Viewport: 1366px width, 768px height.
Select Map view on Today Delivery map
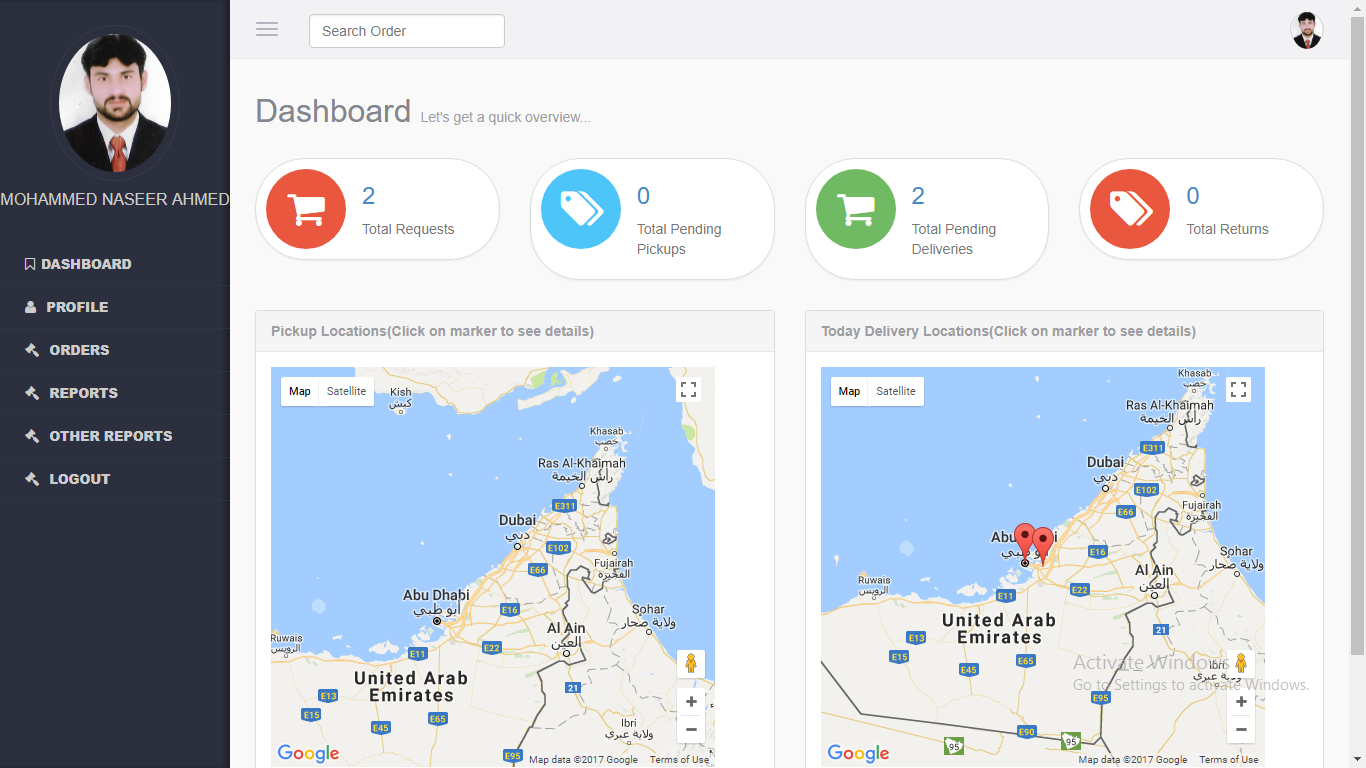click(849, 391)
